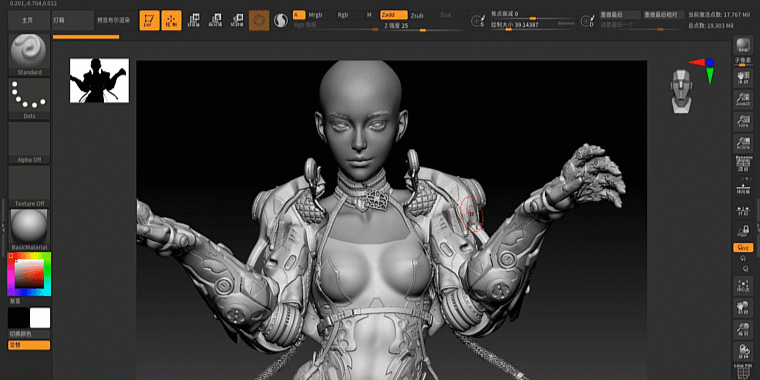
Task: Click the camera head orientation widget
Action: point(681,91)
